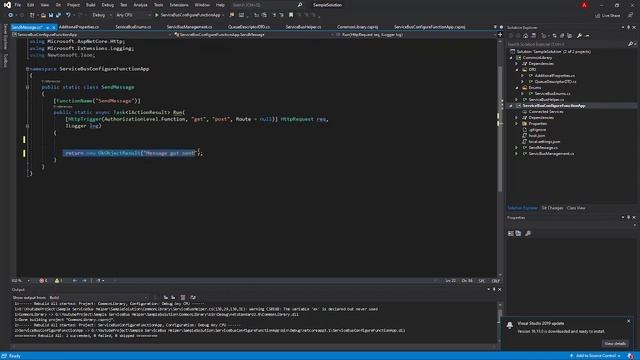Click the Clear All icon in Output panel
The image size is (640, 360).
[x=183, y=298]
